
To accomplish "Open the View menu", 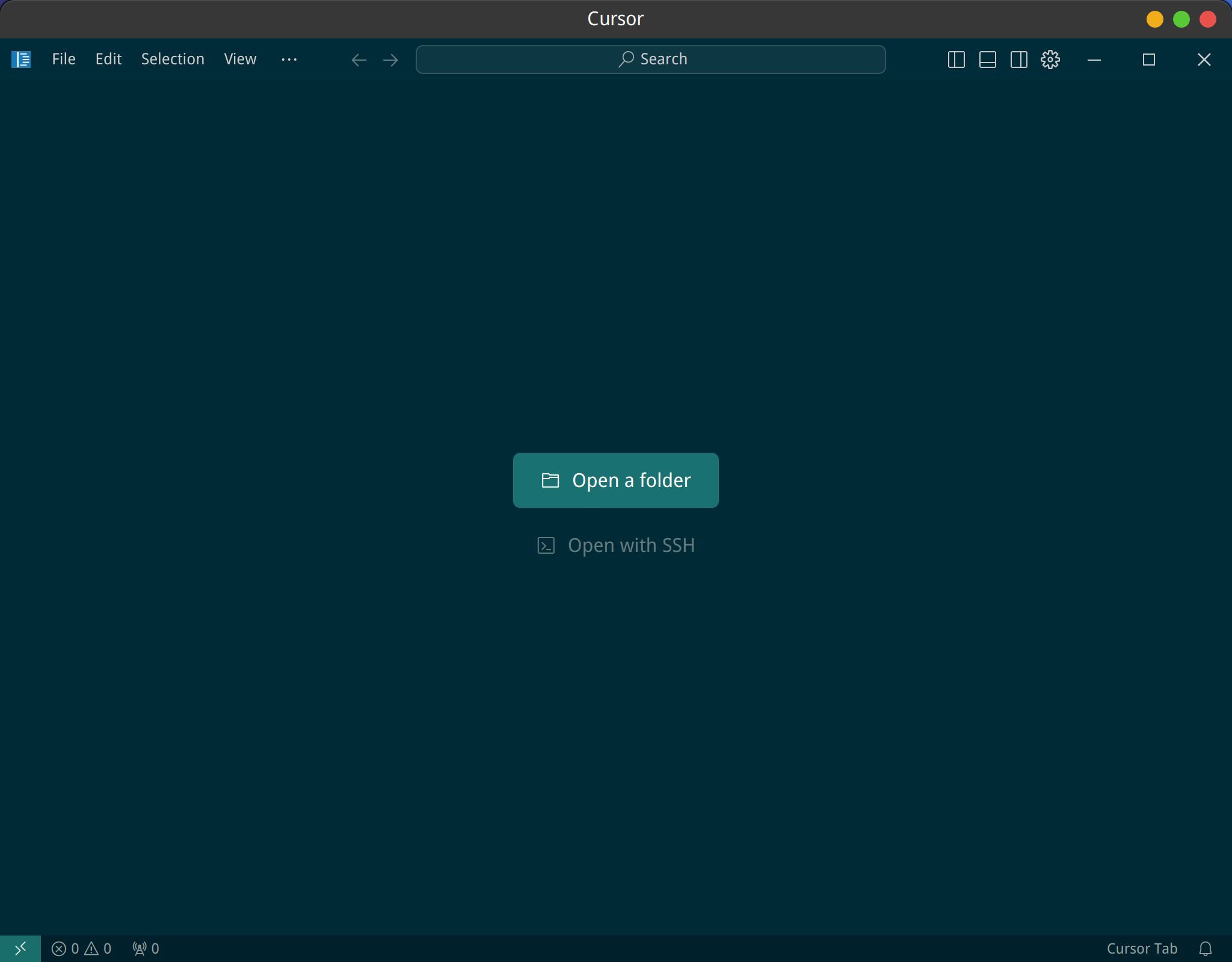I will [x=240, y=59].
